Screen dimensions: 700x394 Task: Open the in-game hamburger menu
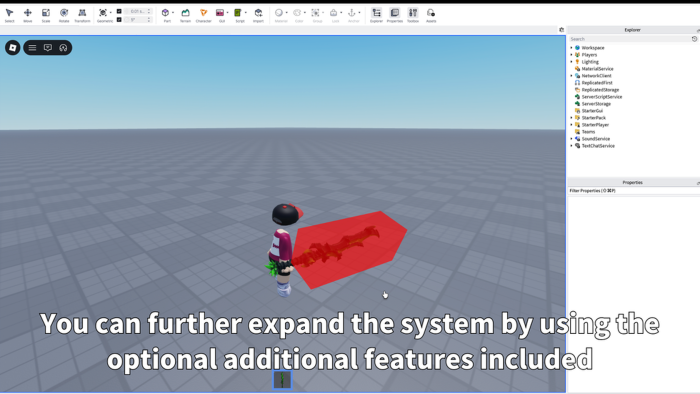tap(32, 48)
